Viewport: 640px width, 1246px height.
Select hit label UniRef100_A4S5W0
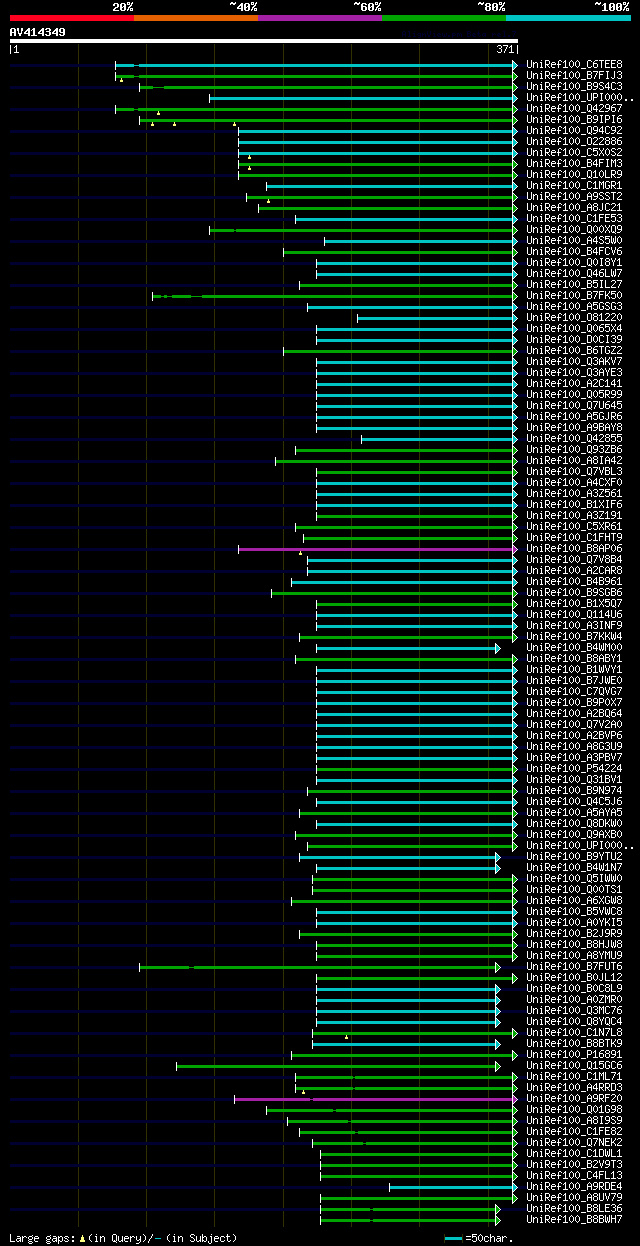tap(574, 240)
